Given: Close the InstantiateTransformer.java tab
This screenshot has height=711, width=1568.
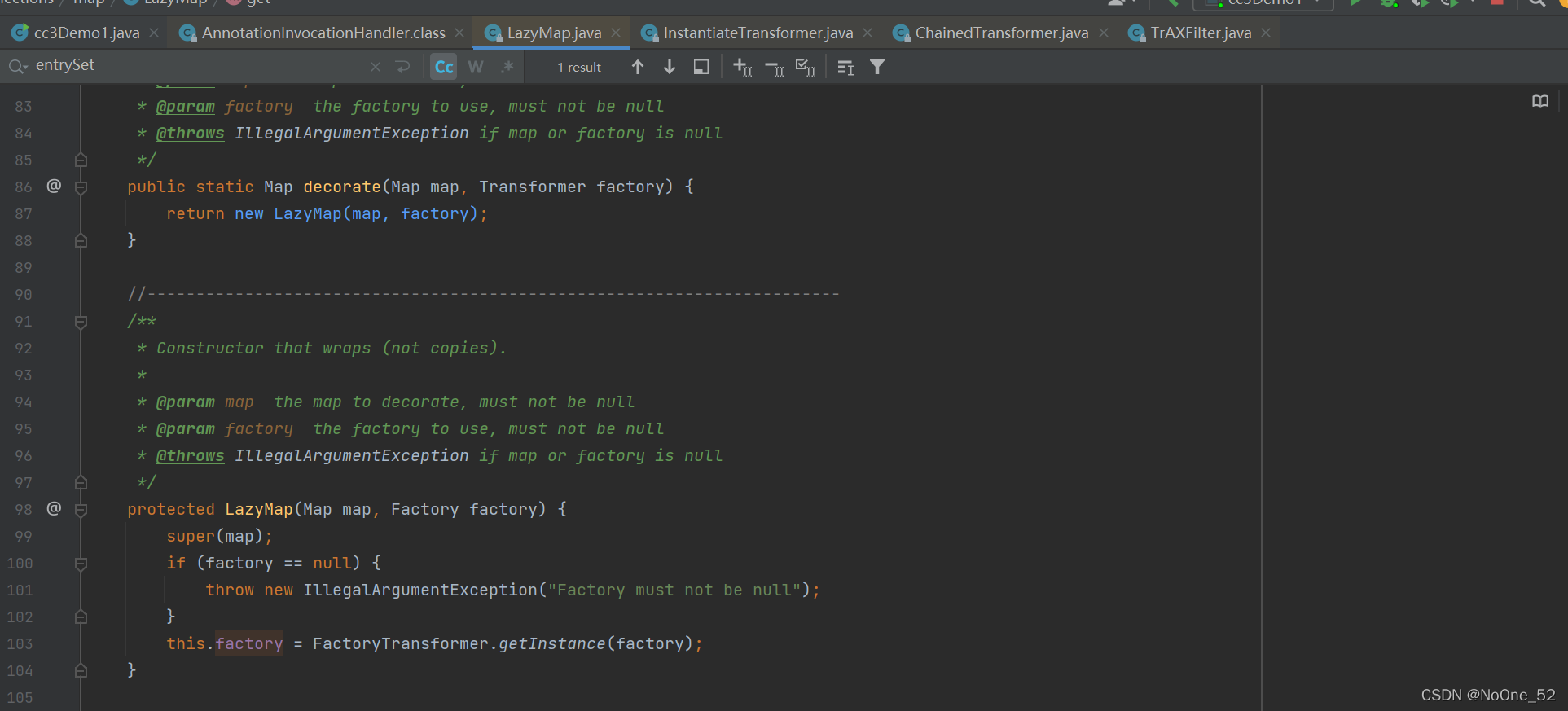Looking at the screenshot, I should point(867,33).
